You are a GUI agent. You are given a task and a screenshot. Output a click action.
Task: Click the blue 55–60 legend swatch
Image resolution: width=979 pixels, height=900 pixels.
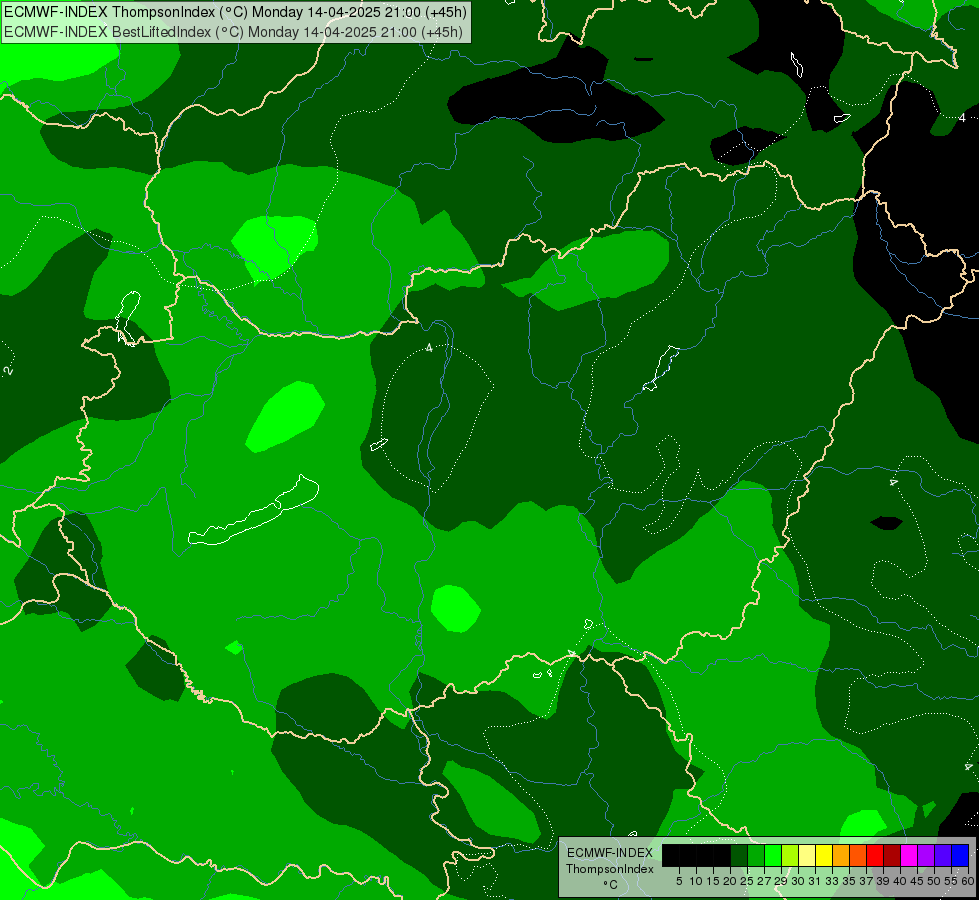[x=960, y=855]
